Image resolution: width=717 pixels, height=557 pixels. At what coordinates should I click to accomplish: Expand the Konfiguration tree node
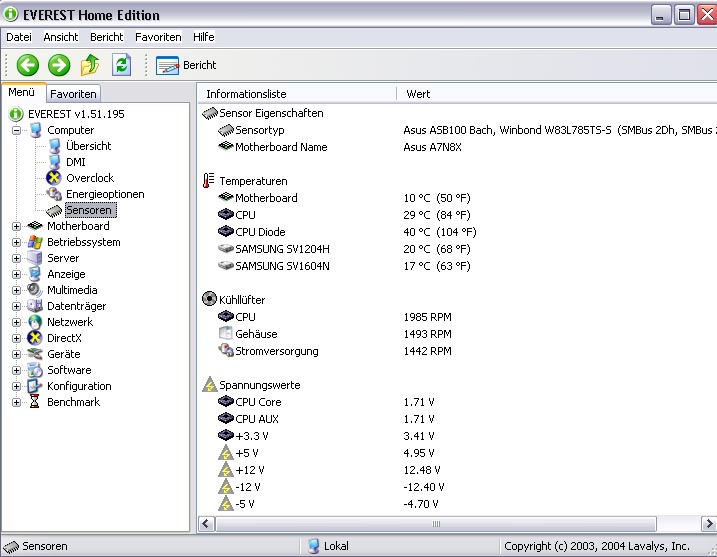click(16, 386)
